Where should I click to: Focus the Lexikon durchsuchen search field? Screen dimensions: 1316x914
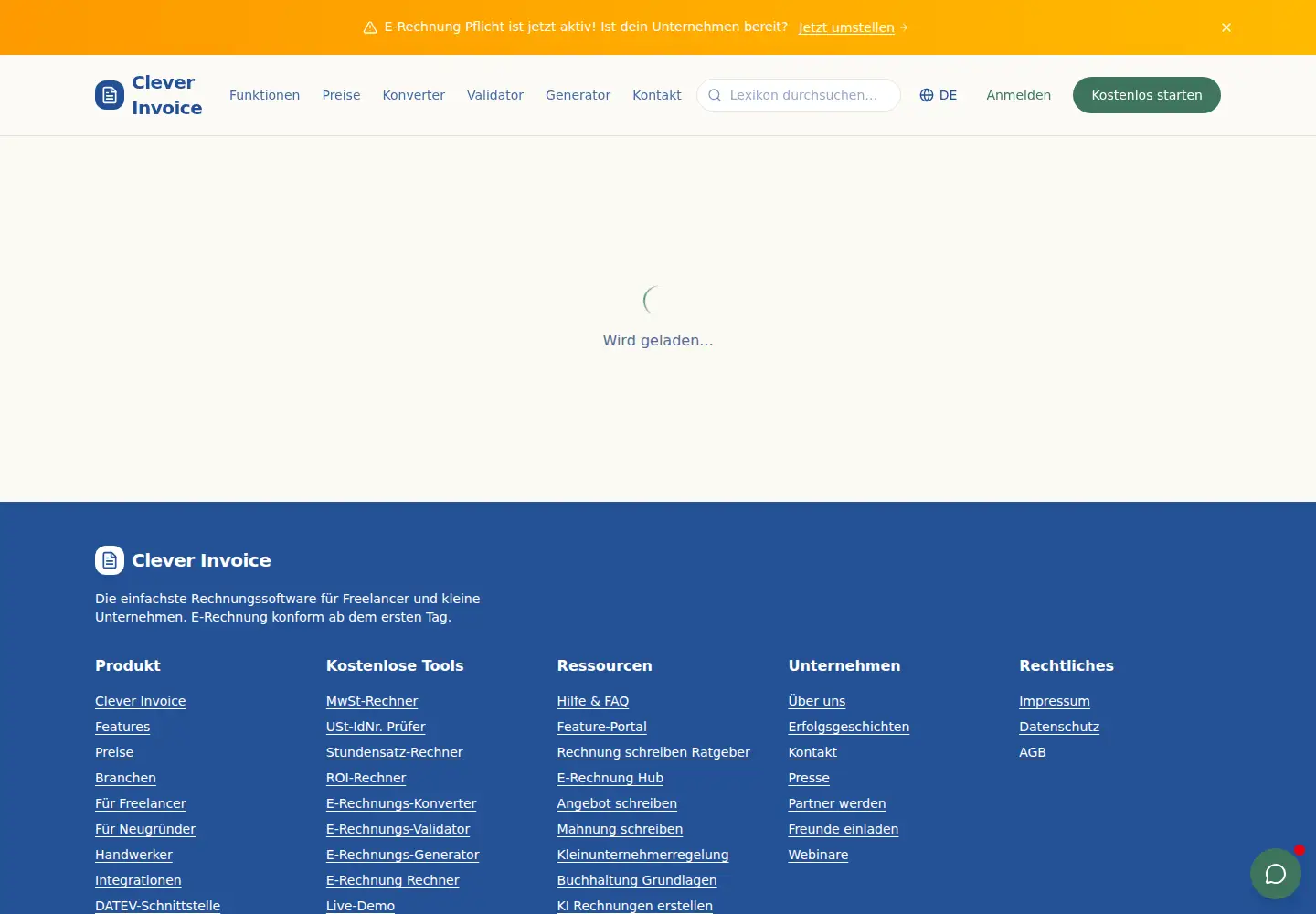click(x=799, y=95)
